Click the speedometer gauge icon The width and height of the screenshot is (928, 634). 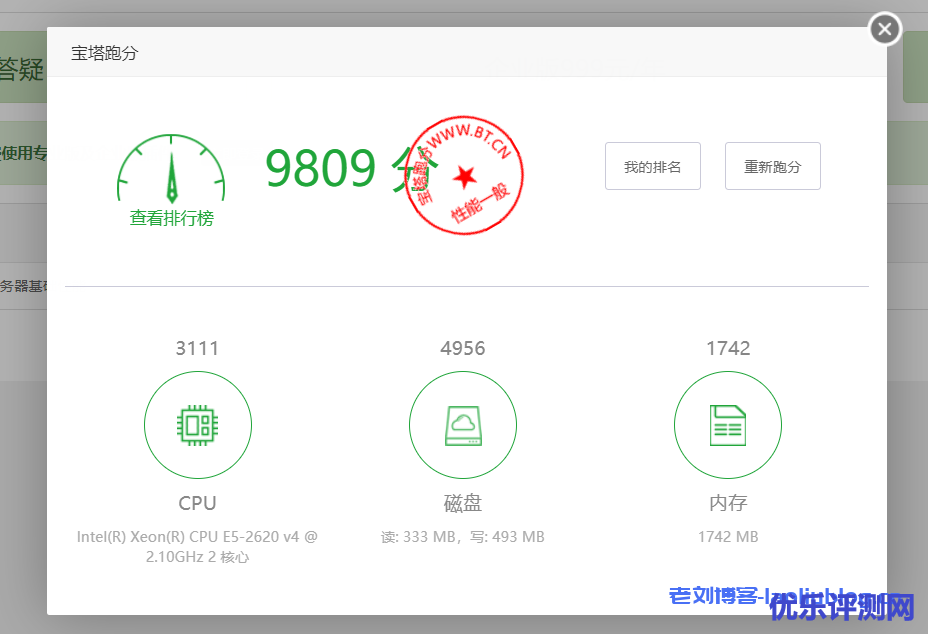click(171, 169)
